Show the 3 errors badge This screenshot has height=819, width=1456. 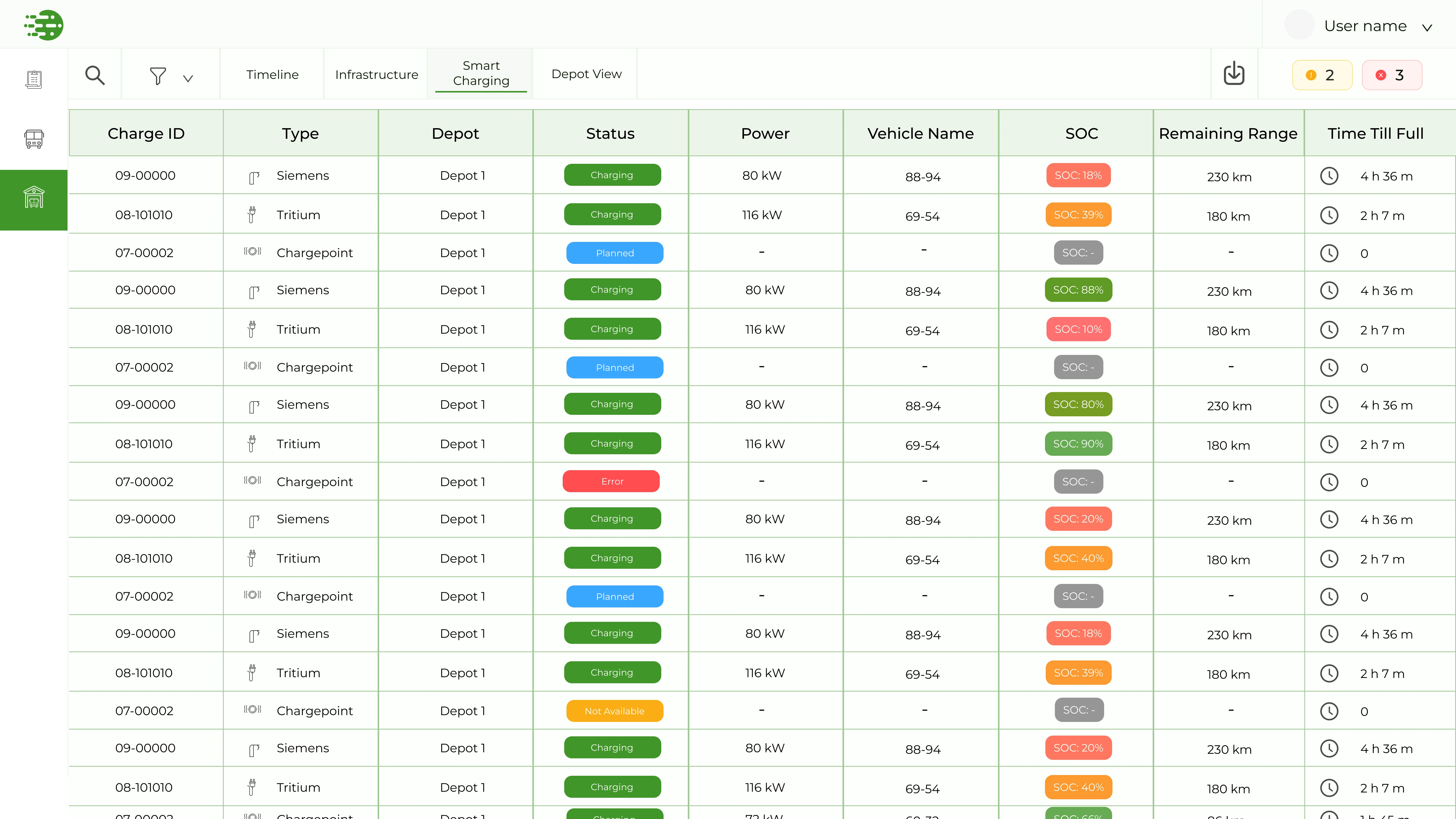1392,75
